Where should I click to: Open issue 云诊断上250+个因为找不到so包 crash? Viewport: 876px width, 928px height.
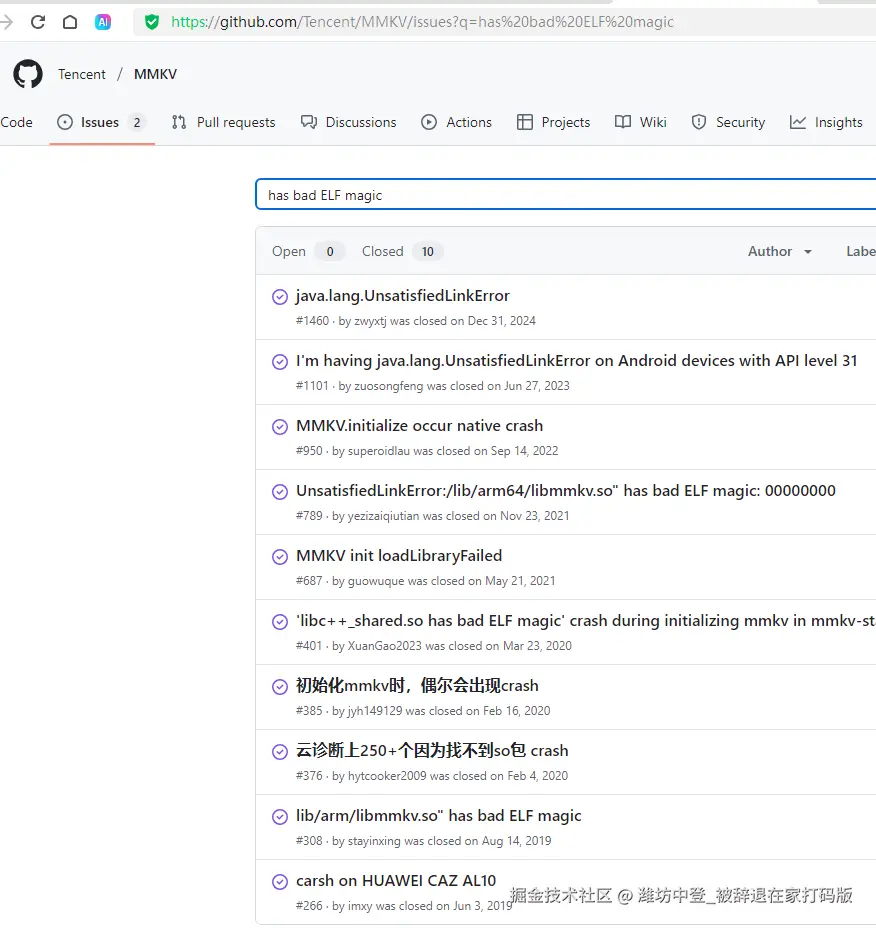[432, 751]
